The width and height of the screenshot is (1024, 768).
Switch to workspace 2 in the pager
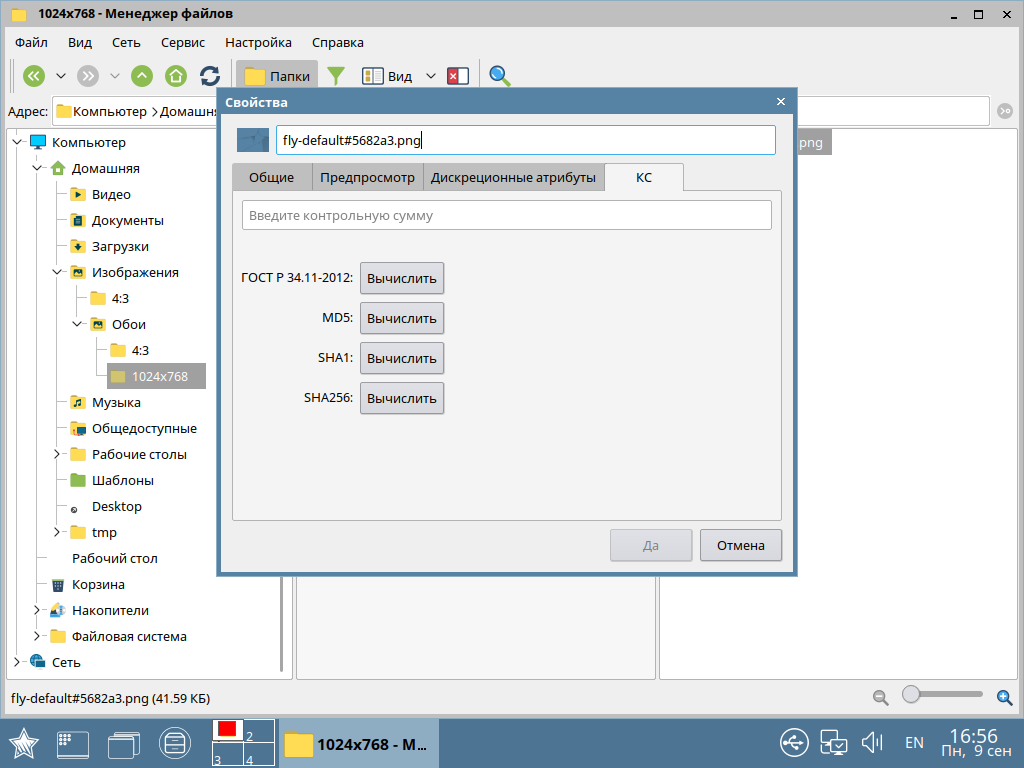259,731
